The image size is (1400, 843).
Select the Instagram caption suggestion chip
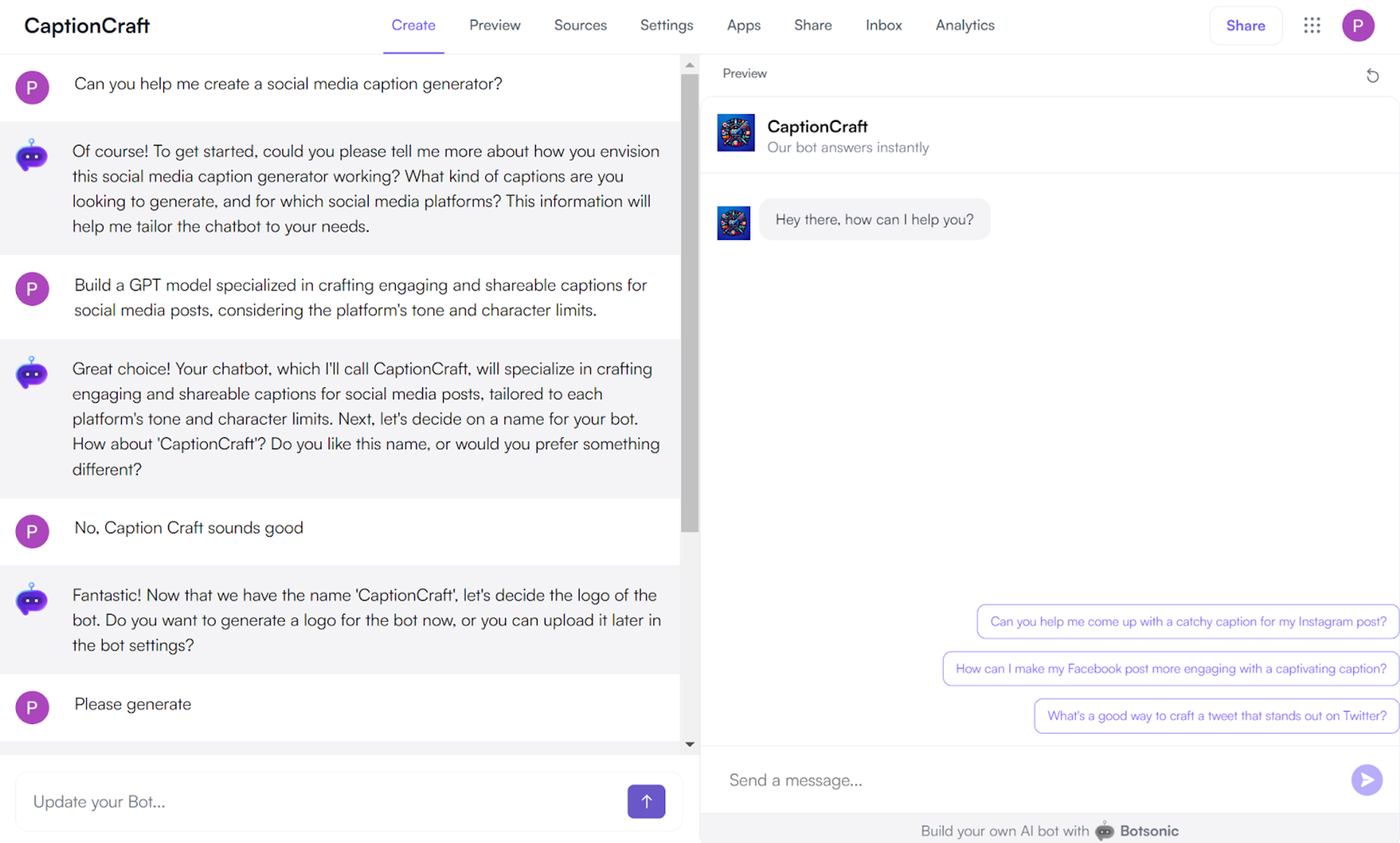click(x=1188, y=621)
